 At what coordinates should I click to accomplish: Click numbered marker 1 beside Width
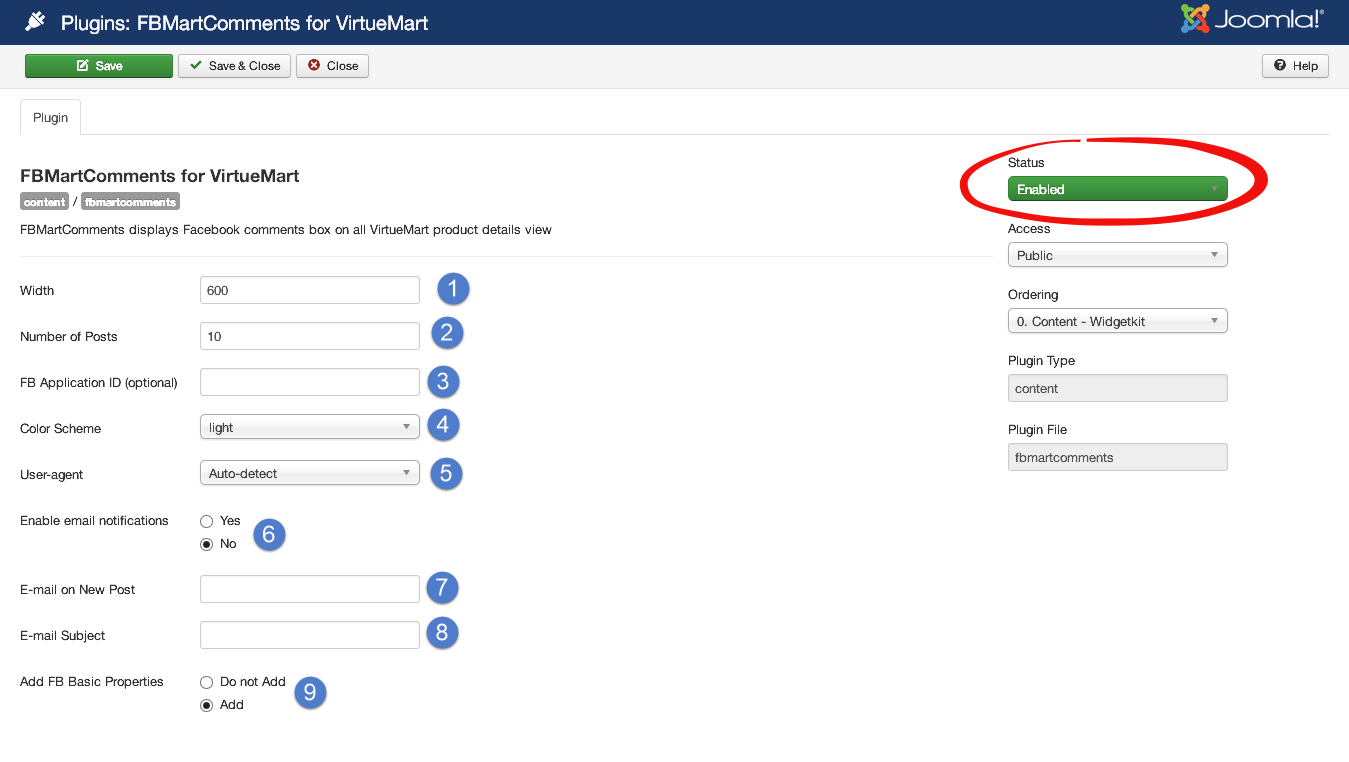point(452,290)
